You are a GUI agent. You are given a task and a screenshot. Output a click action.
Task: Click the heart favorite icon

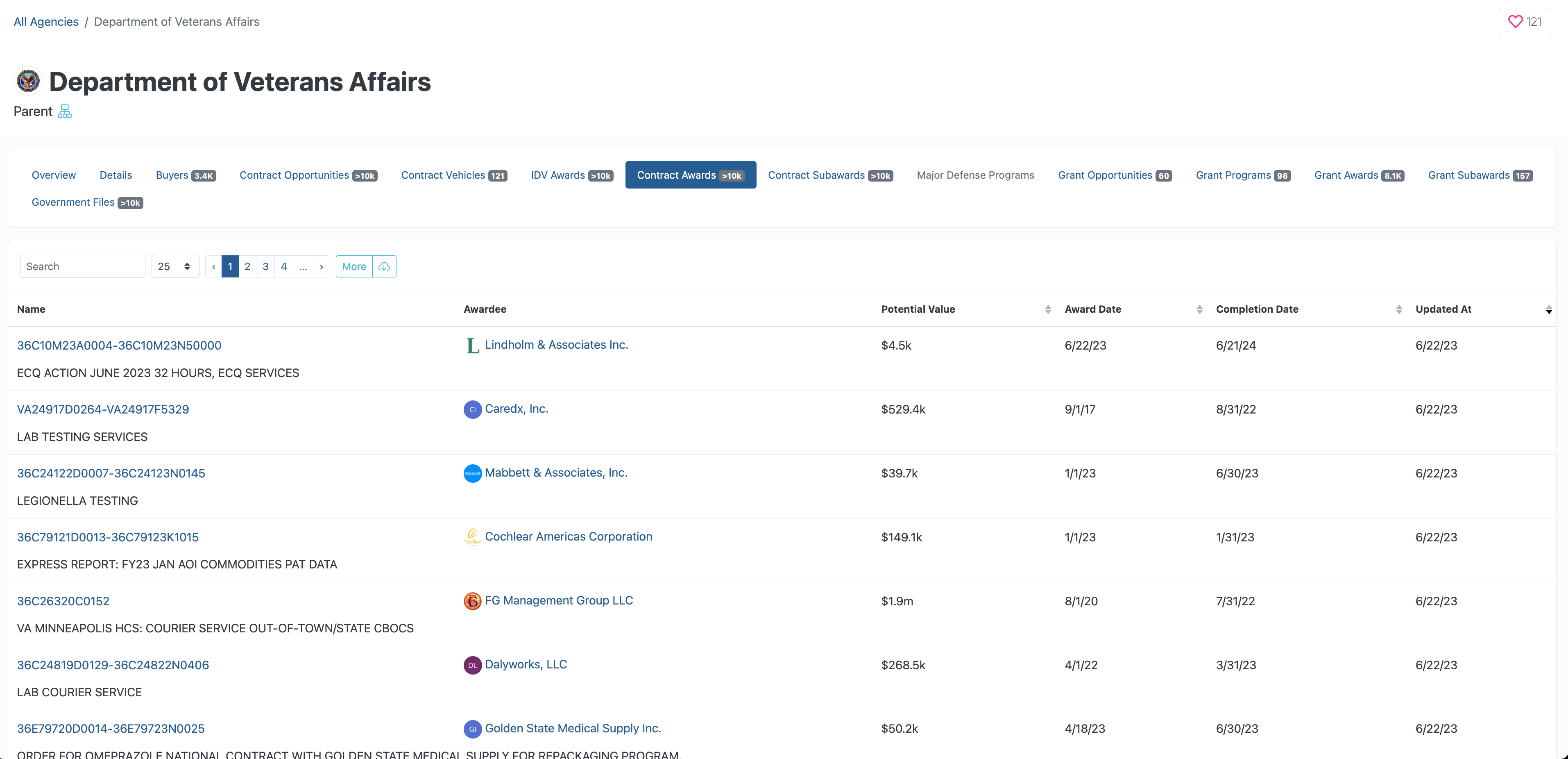1514,22
